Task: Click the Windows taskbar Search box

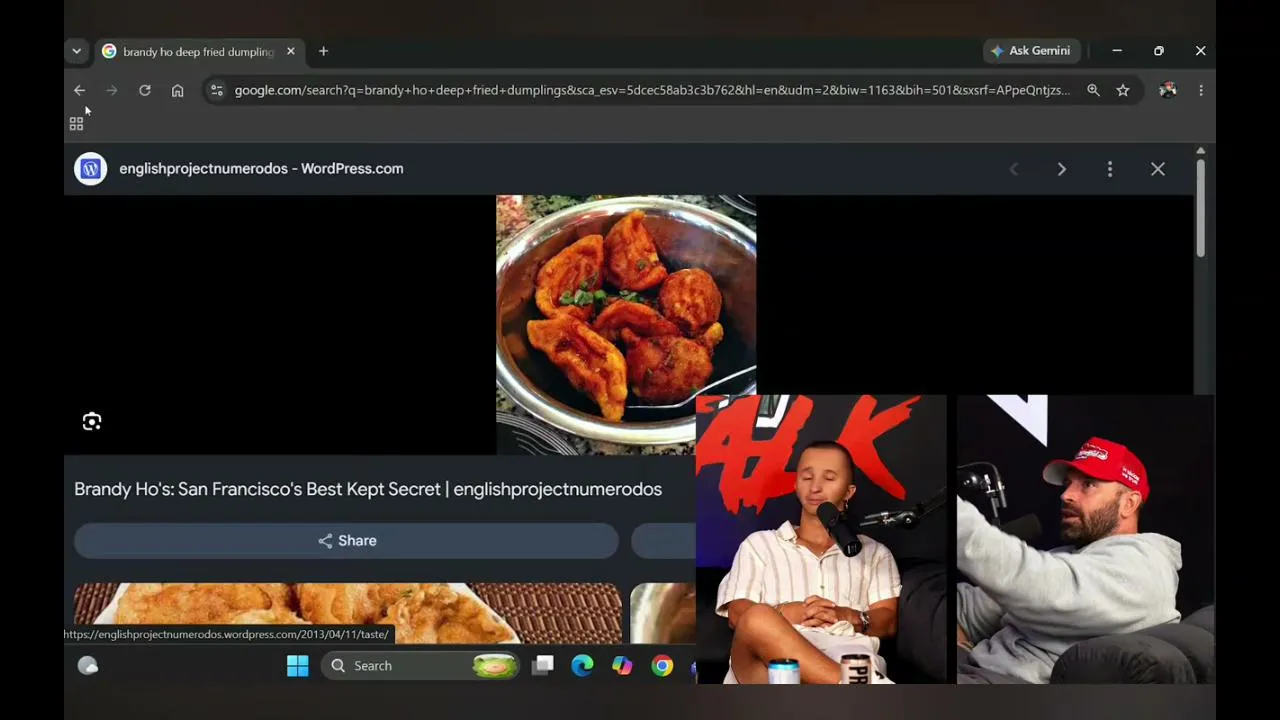Action: [x=420, y=666]
